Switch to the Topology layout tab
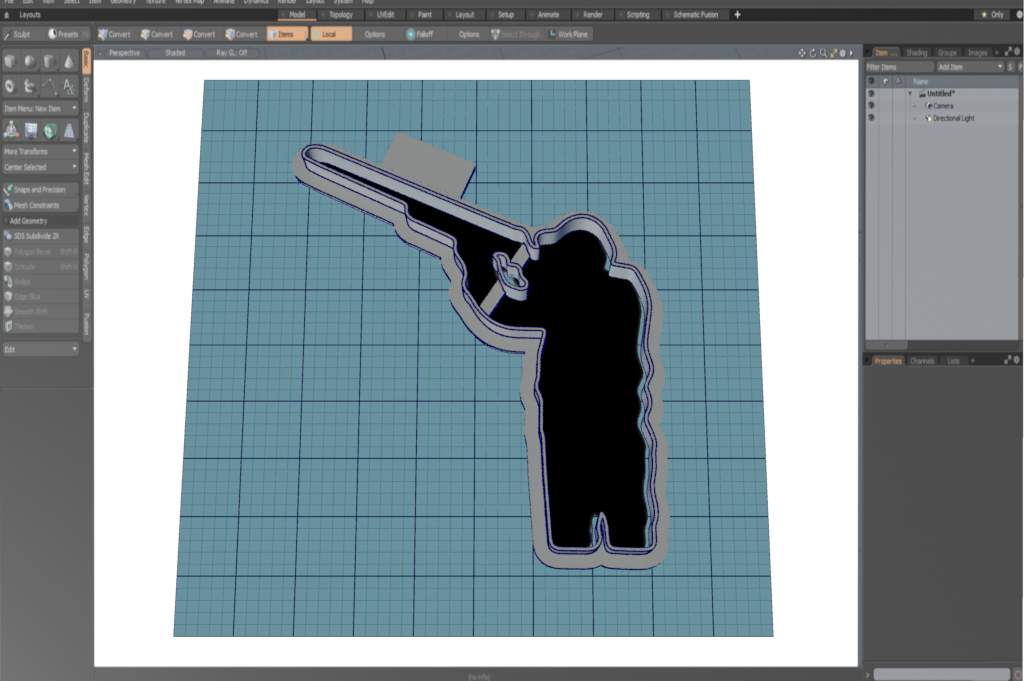Screen dimensions: 1024x681 pyautogui.click(x=340, y=14)
